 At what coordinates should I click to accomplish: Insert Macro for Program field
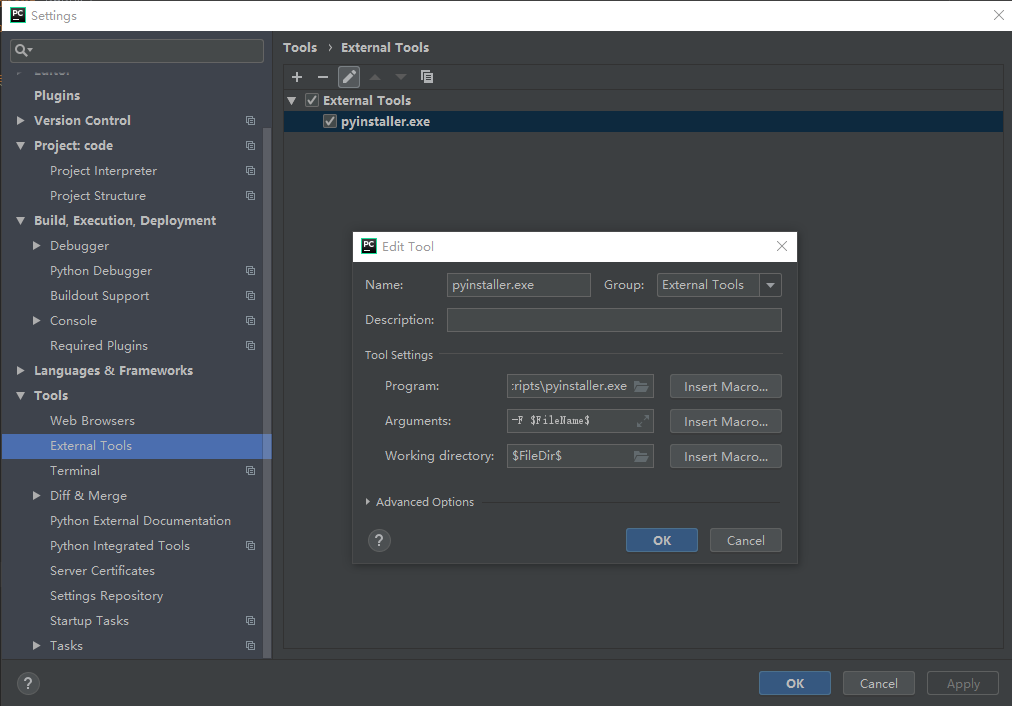click(725, 387)
